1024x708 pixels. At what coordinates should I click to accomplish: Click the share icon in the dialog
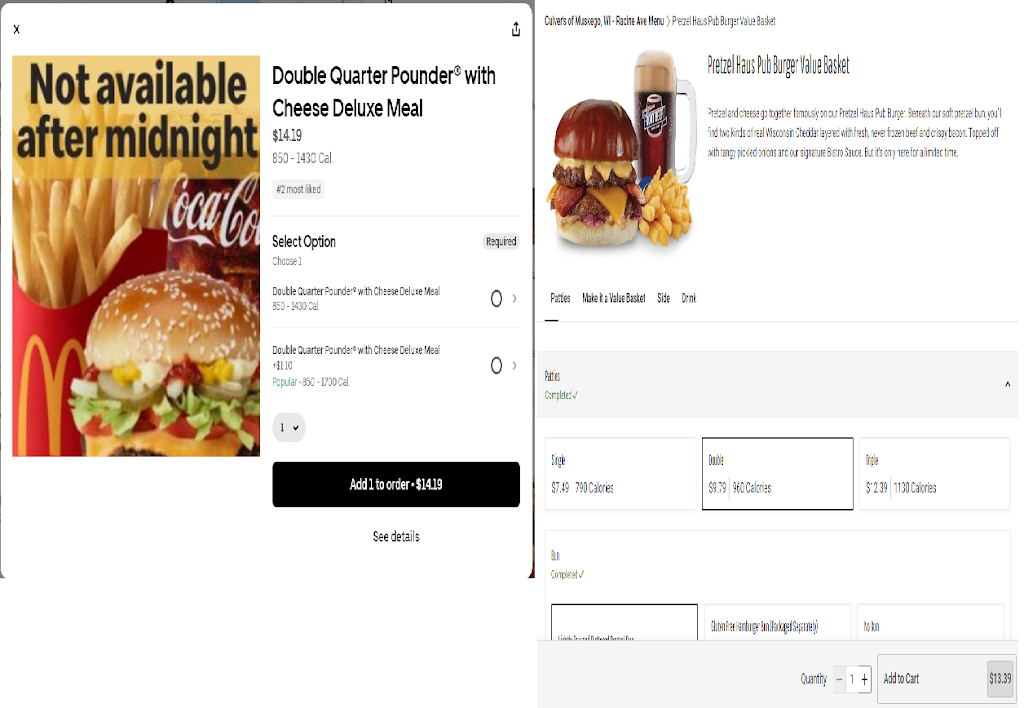(516, 29)
